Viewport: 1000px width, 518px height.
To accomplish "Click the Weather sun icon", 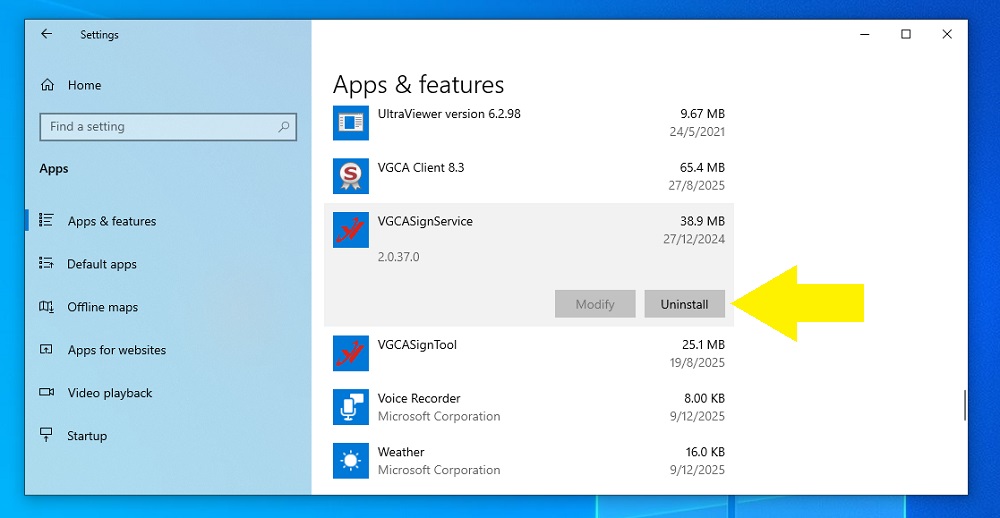I will pos(350,461).
